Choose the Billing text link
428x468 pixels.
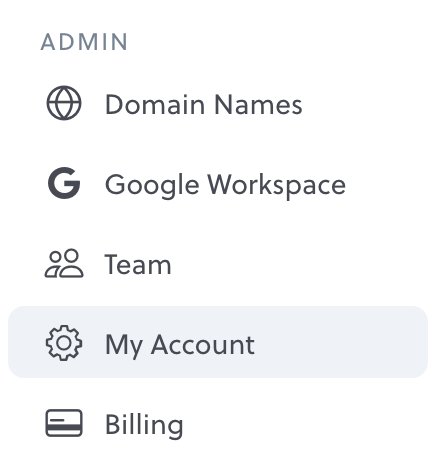pos(144,425)
